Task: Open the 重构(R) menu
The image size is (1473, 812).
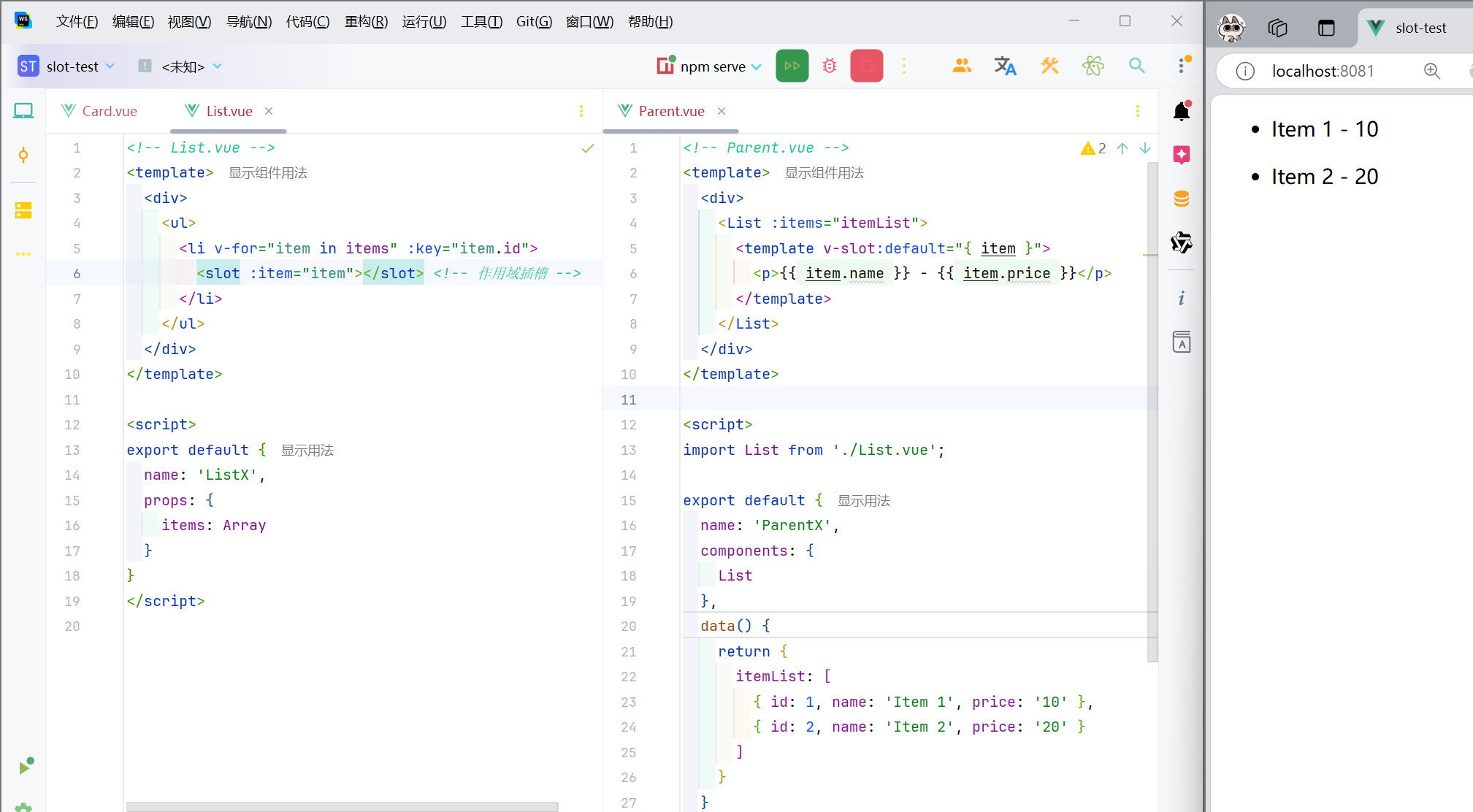Action: pyautogui.click(x=366, y=22)
